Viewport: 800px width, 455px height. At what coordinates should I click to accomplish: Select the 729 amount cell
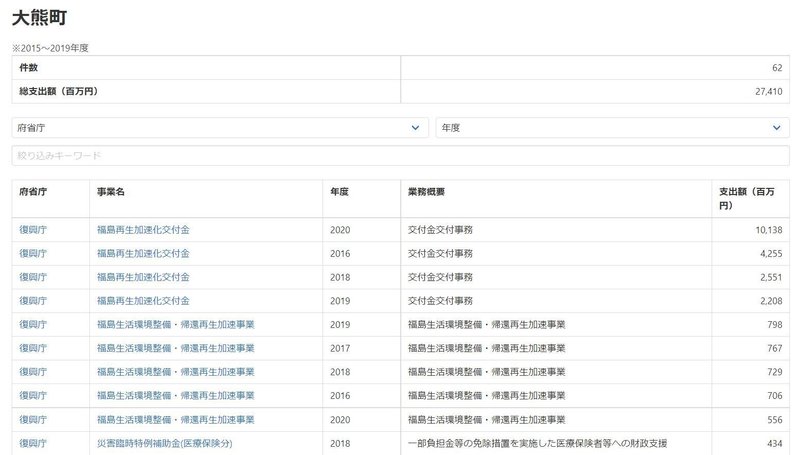751,372
